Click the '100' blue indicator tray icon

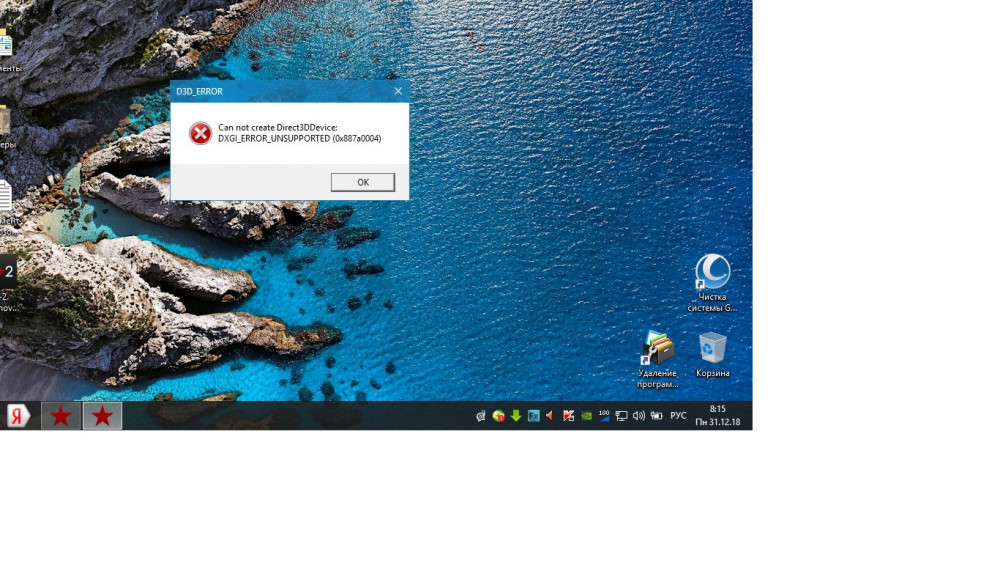(603, 416)
